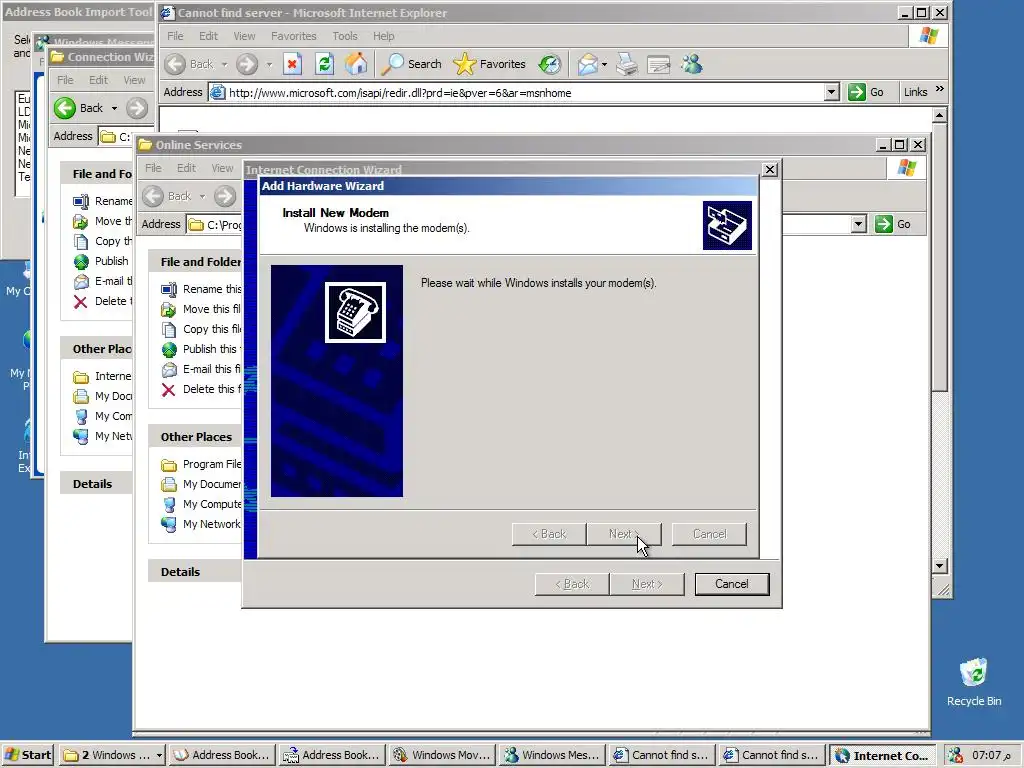Open Program Files link in Other Places

(200, 464)
